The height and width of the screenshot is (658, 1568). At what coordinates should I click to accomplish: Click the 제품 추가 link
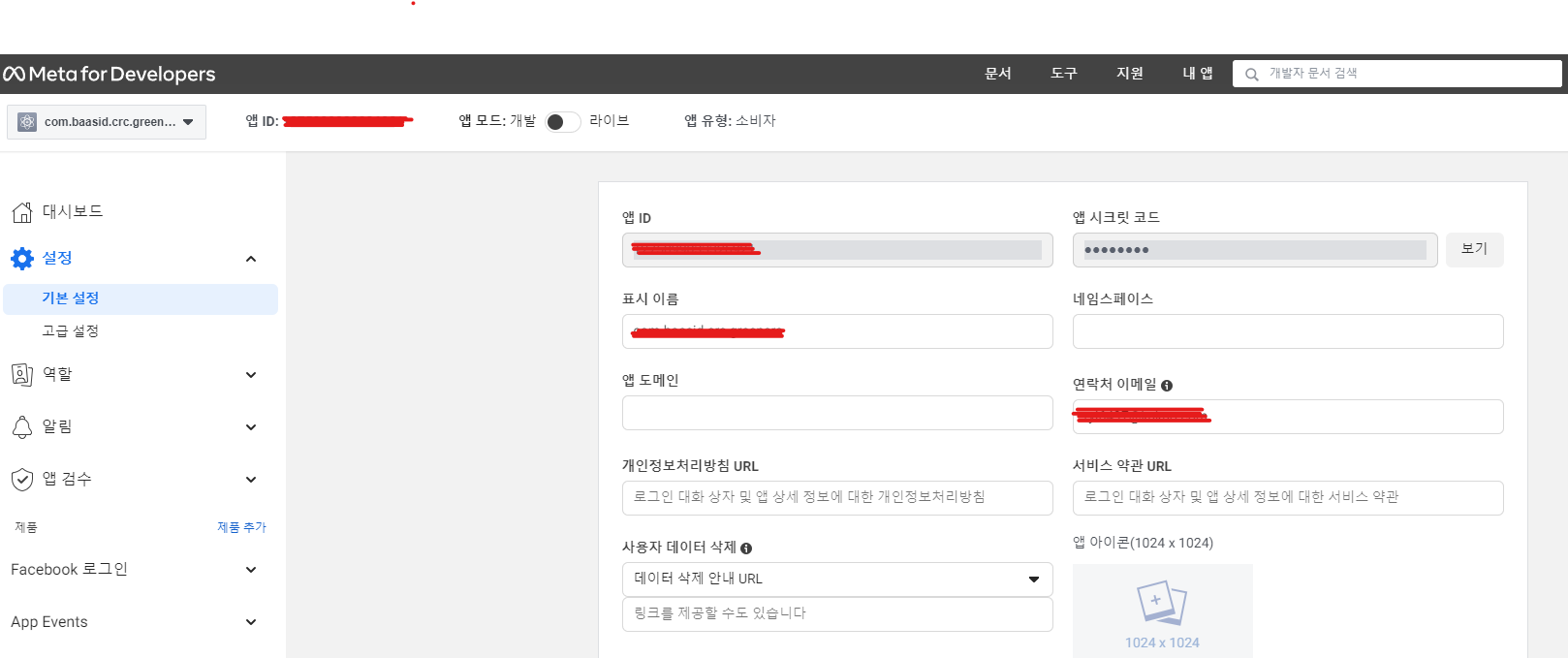241,527
